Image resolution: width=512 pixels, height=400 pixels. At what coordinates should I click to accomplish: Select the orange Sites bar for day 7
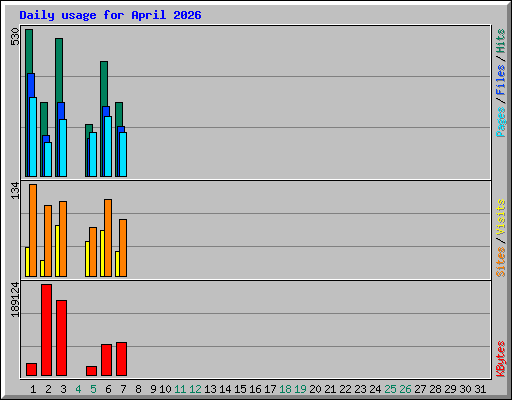(x=123, y=248)
